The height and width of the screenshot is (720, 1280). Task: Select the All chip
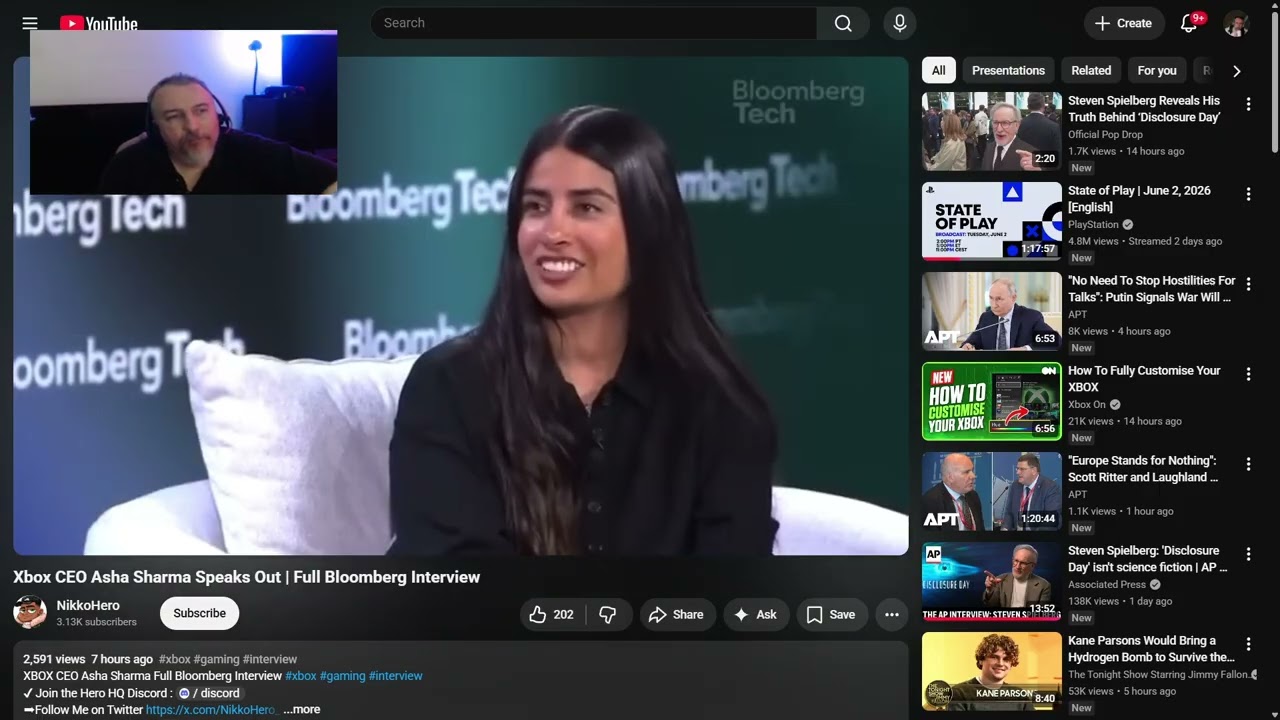click(x=938, y=70)
